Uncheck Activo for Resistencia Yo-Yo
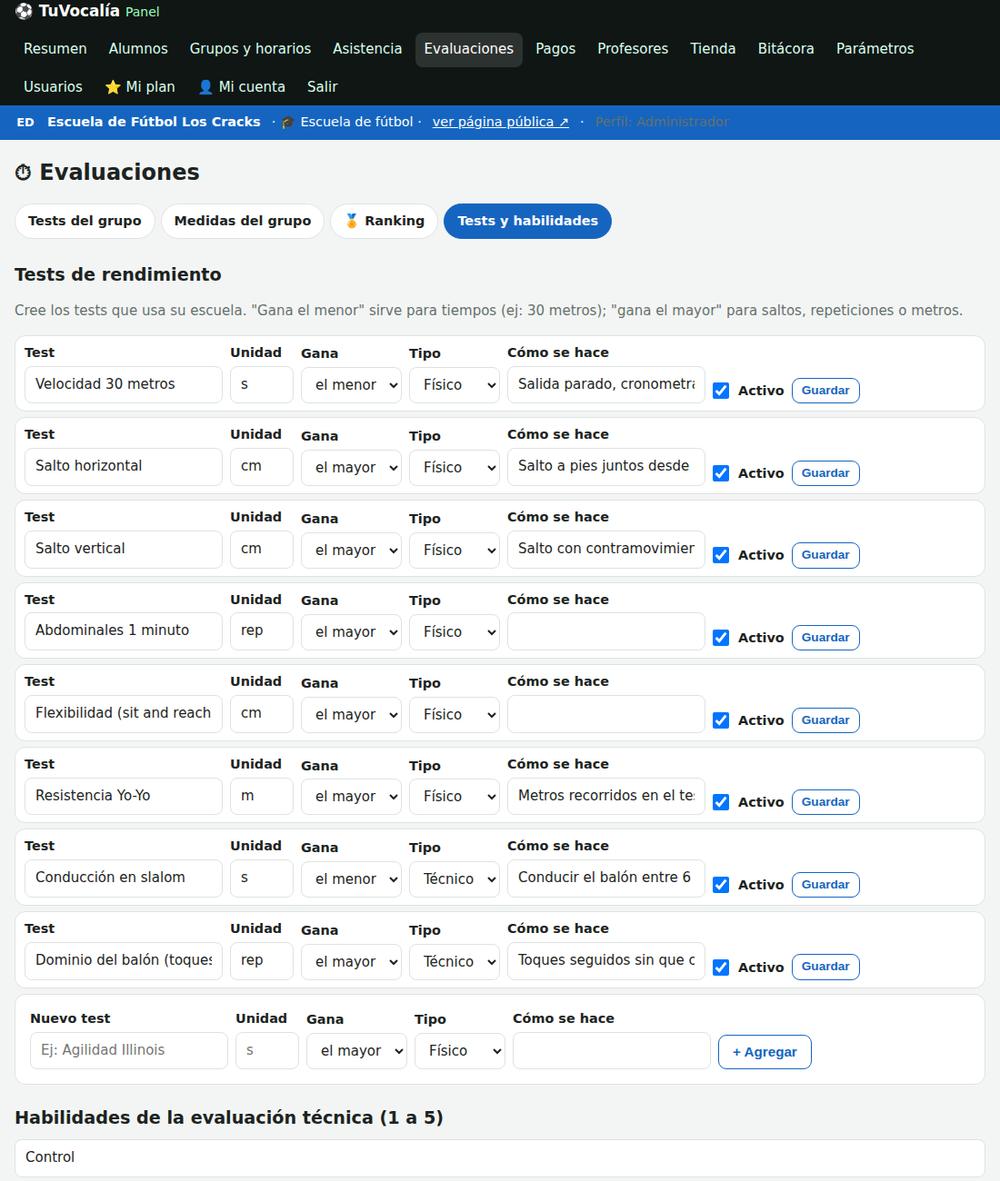Screen dimensions: 1000x1181 [721, 802]
